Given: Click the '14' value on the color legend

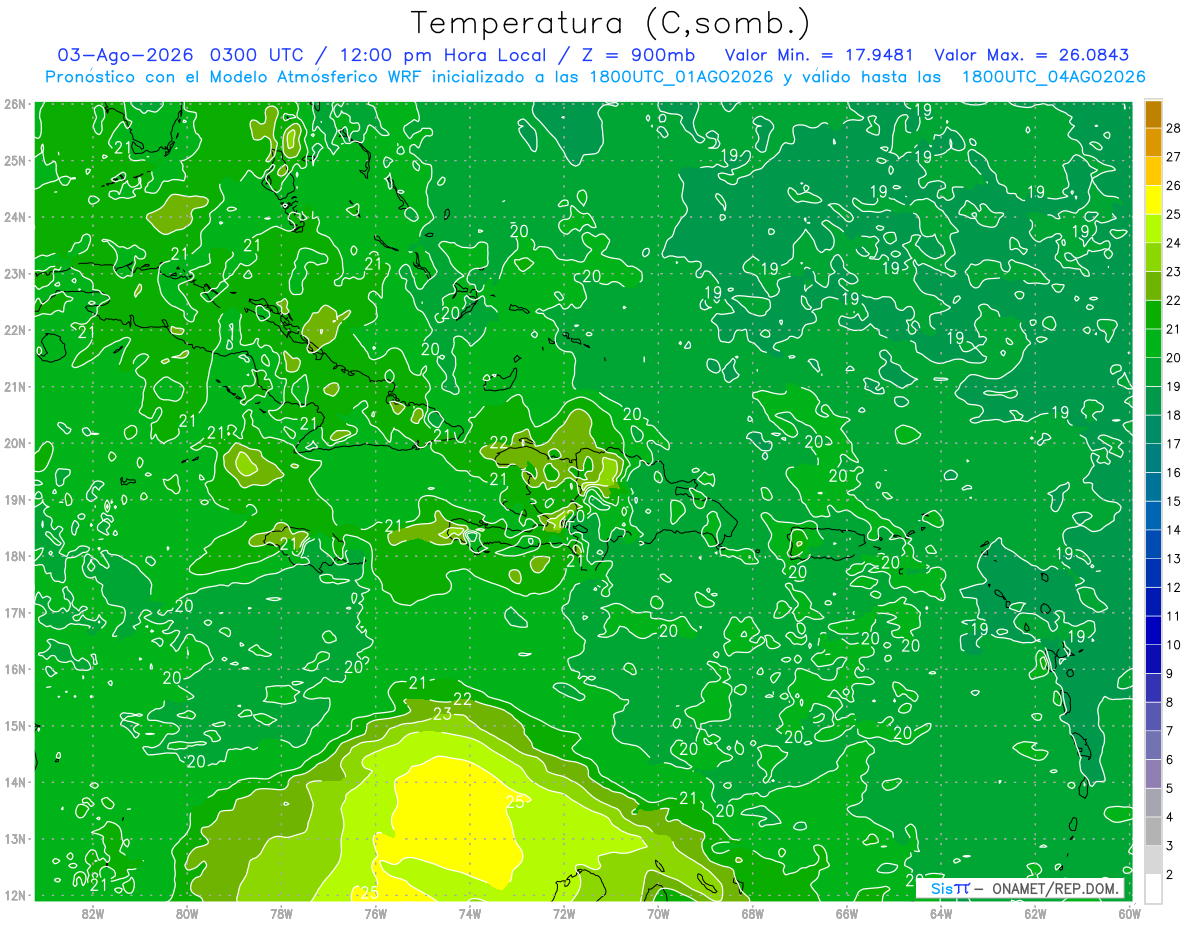Looking at the screenshot, I should [1174, 530].
